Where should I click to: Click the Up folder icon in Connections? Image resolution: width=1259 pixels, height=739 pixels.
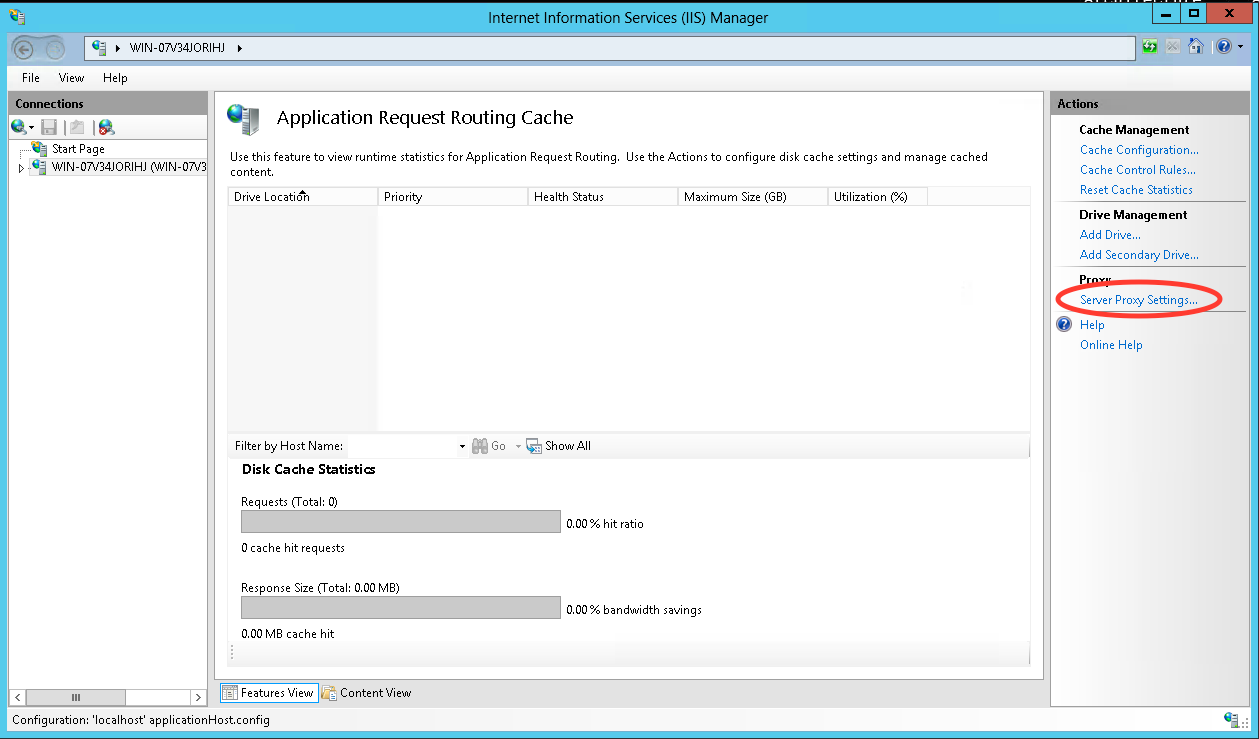point(76,127)
